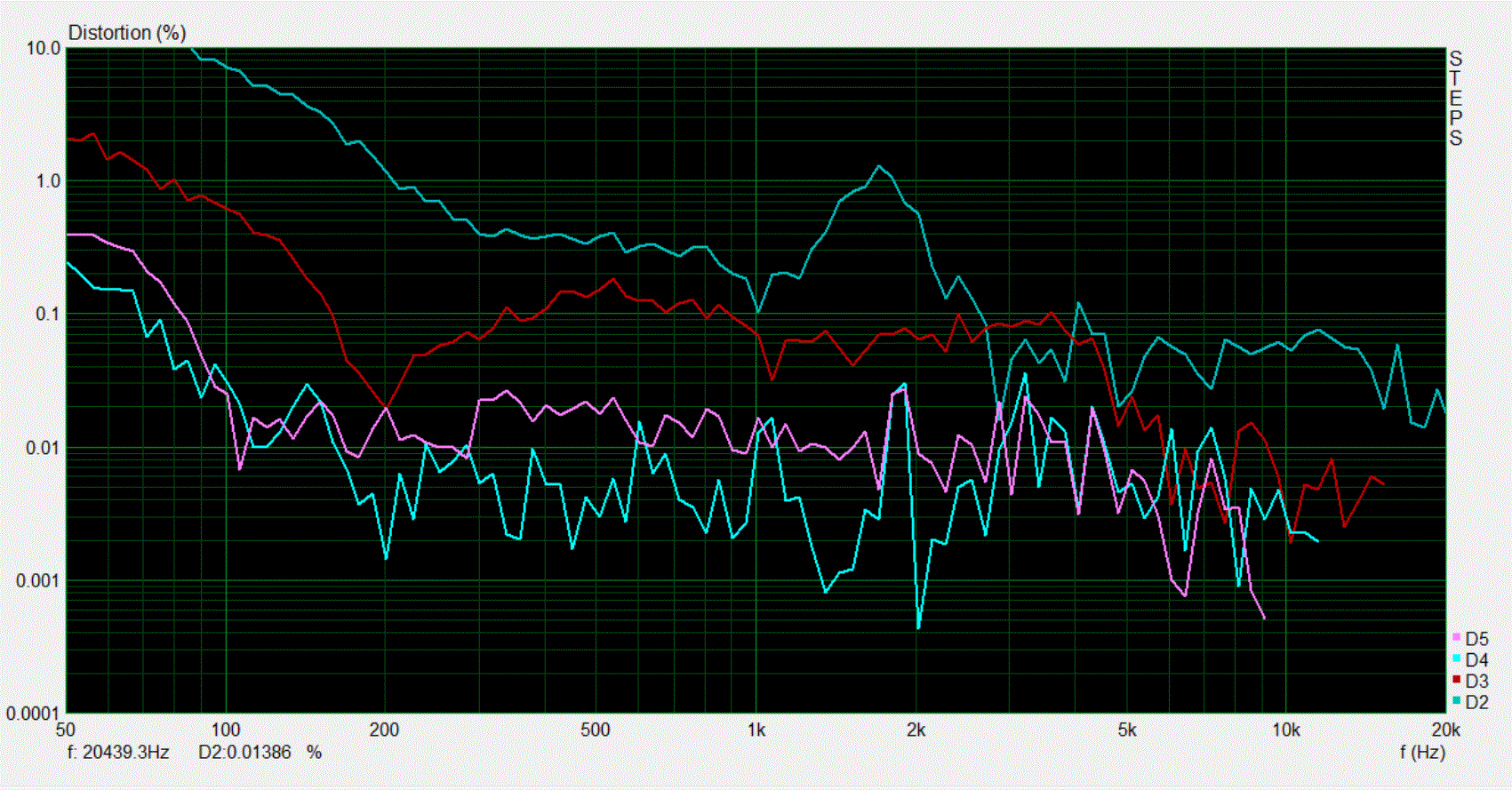The width and height of the screenshot is (1512, 790).
Task: Click the 10k x-axis tick label
Action: [x=1285, y=730]
